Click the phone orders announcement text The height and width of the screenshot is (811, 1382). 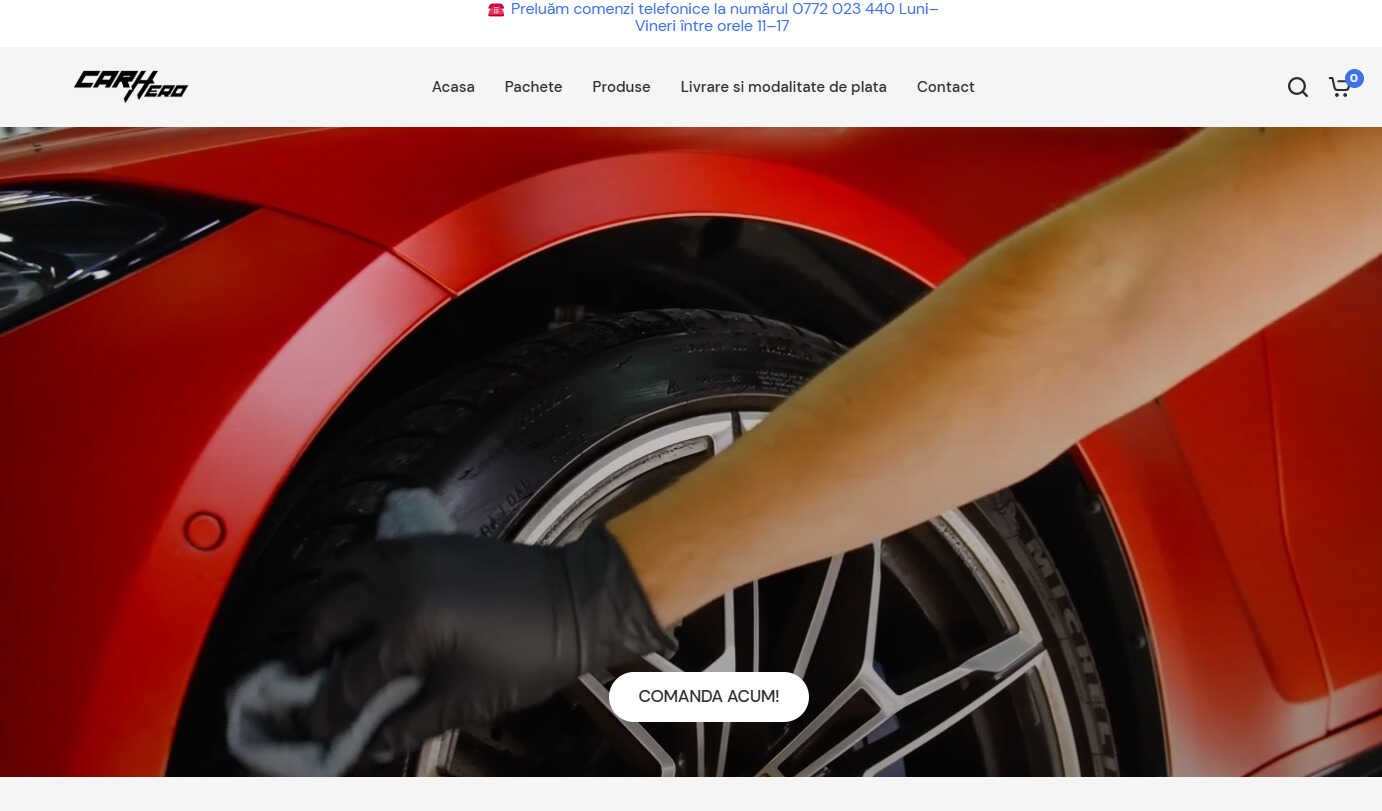click(713, 17)
